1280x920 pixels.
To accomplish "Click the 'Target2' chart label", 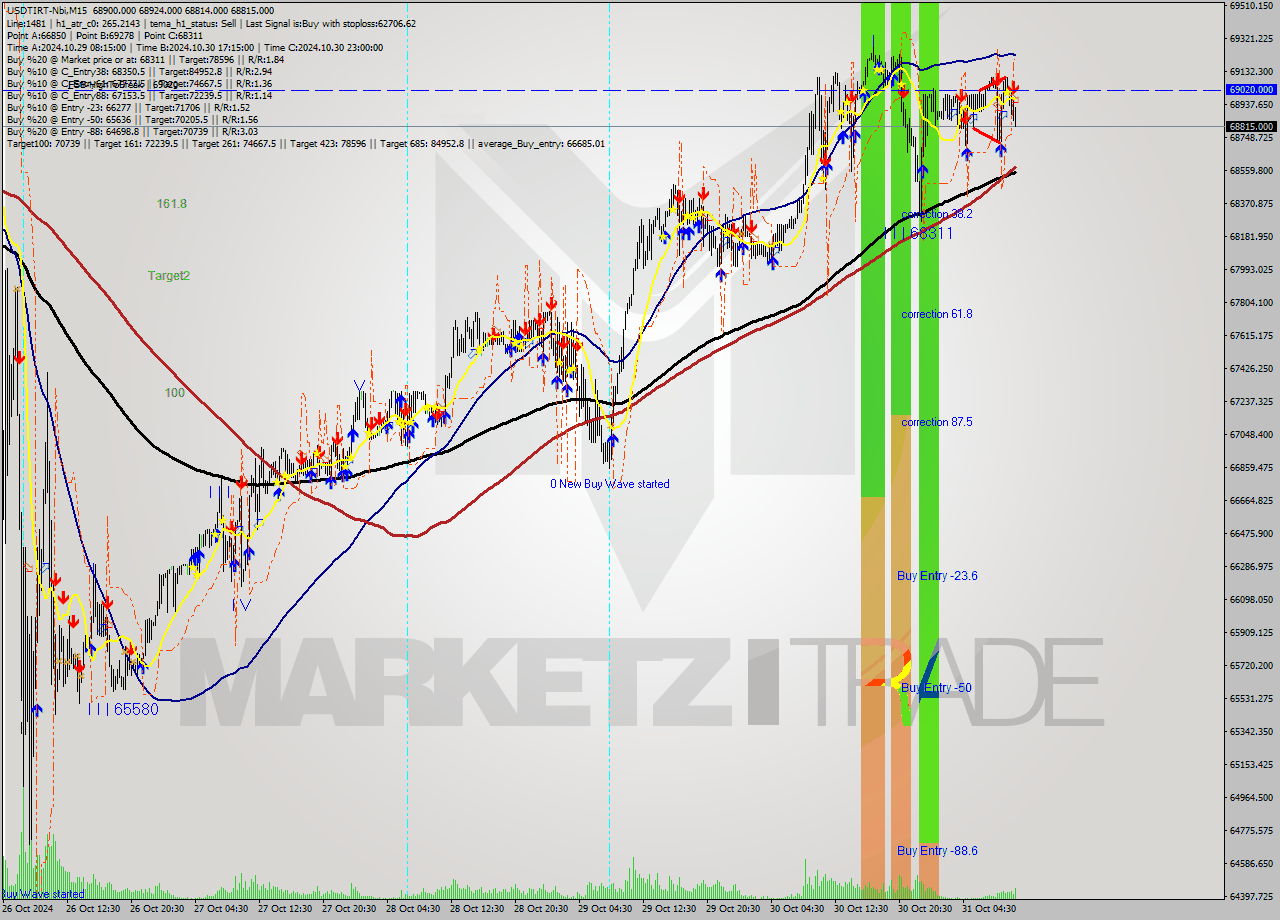I will [169, 276].
